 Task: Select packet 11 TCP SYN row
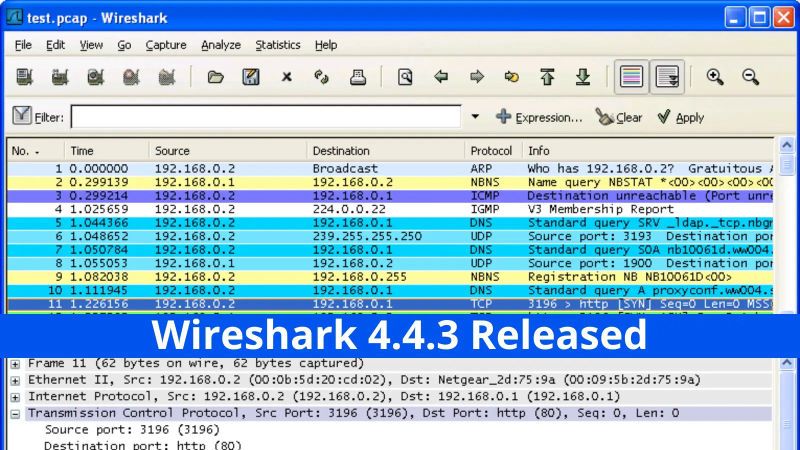[390, 304]
